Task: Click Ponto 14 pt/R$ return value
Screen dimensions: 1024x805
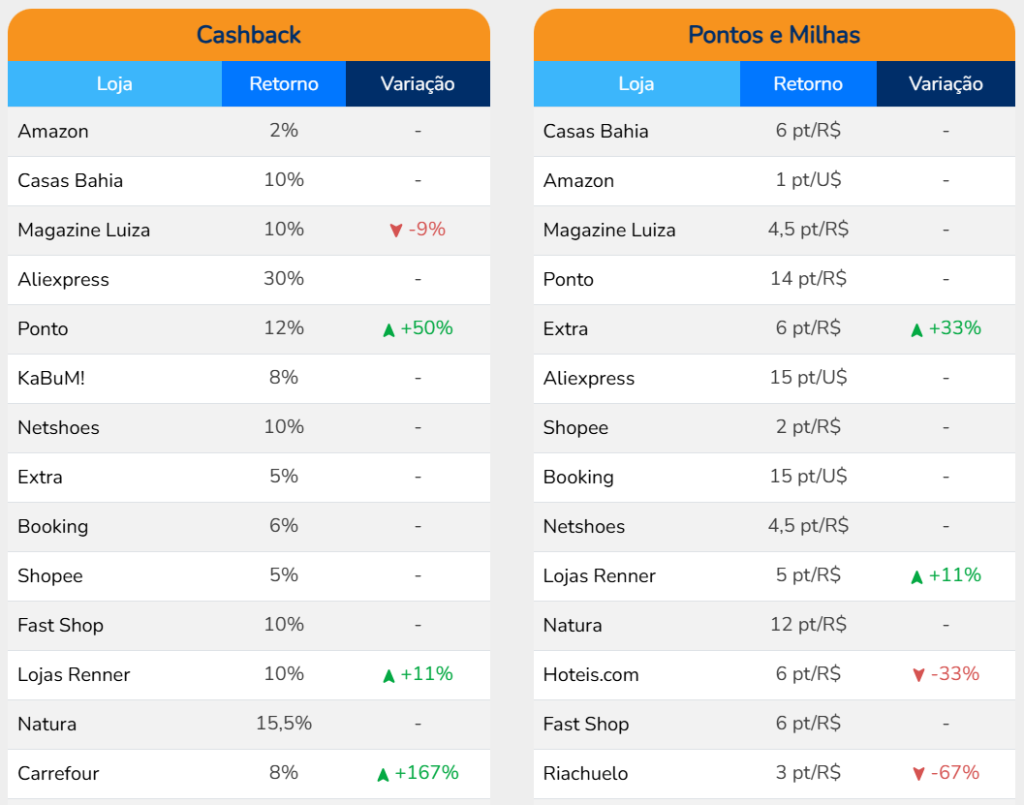Action: click(x=808, y=279)
